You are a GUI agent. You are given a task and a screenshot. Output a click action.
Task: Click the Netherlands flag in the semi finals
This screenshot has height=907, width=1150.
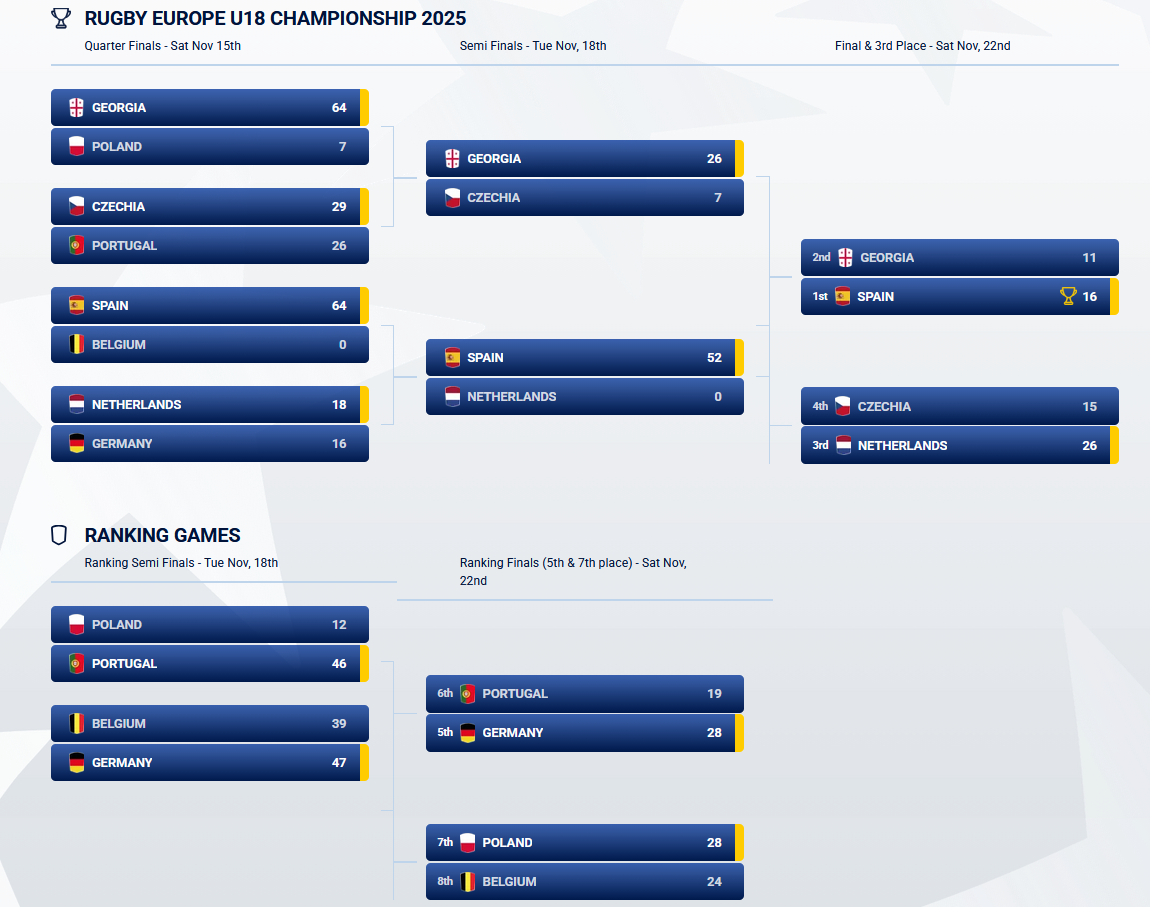(452, 396)
